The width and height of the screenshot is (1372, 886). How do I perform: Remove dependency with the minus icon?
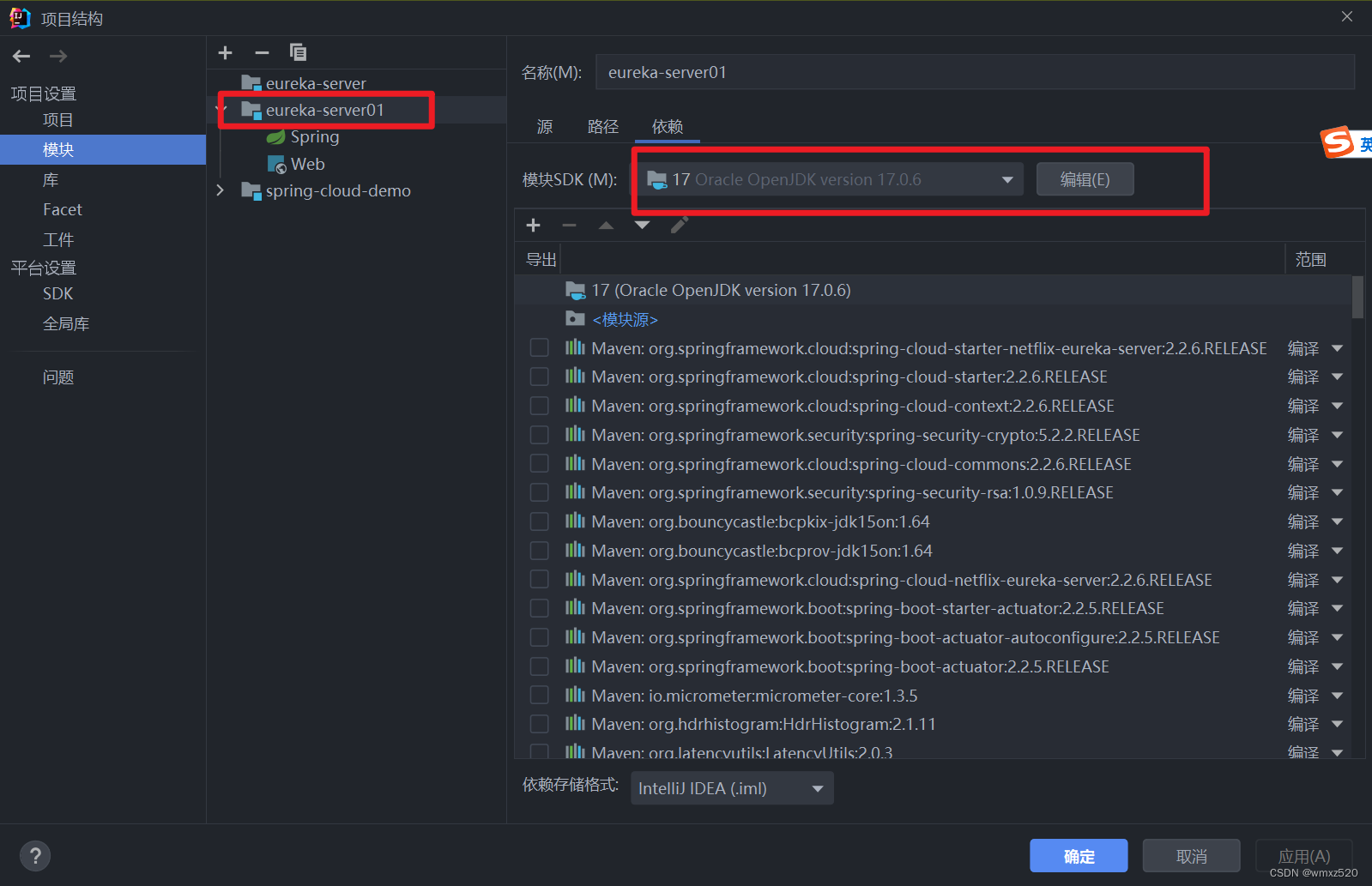pos(569,226)
